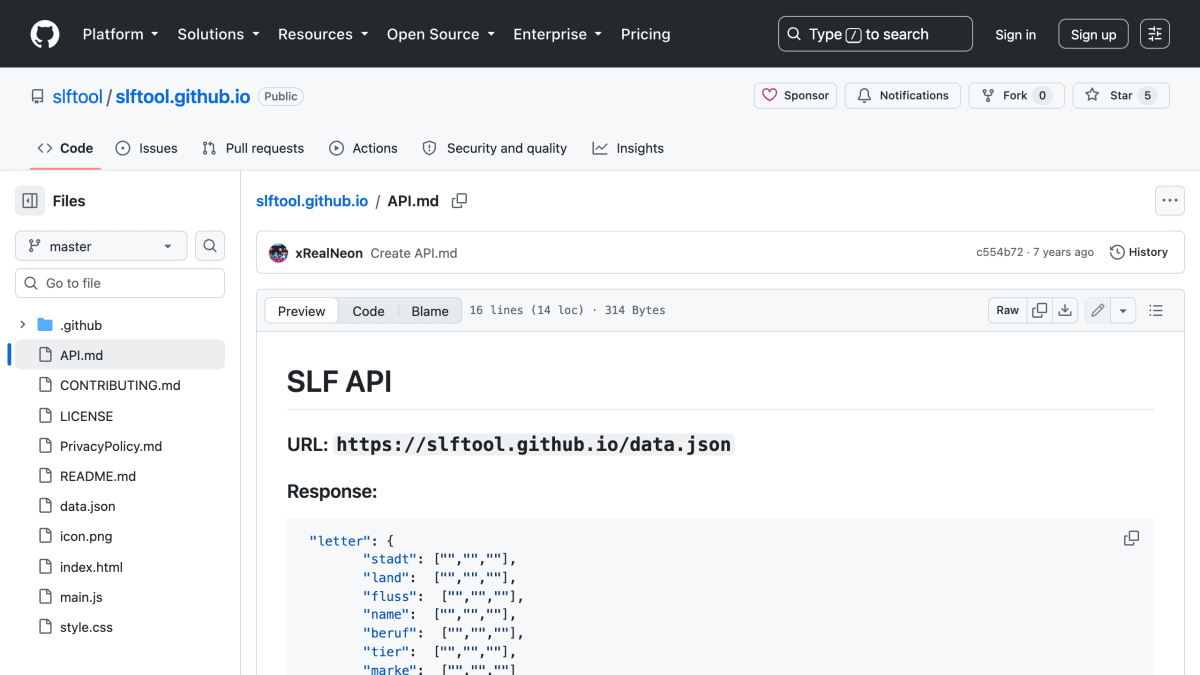Click the edit pencil icon
Viewport: 1200px width, 675px height.
(x=1098, y=310)
